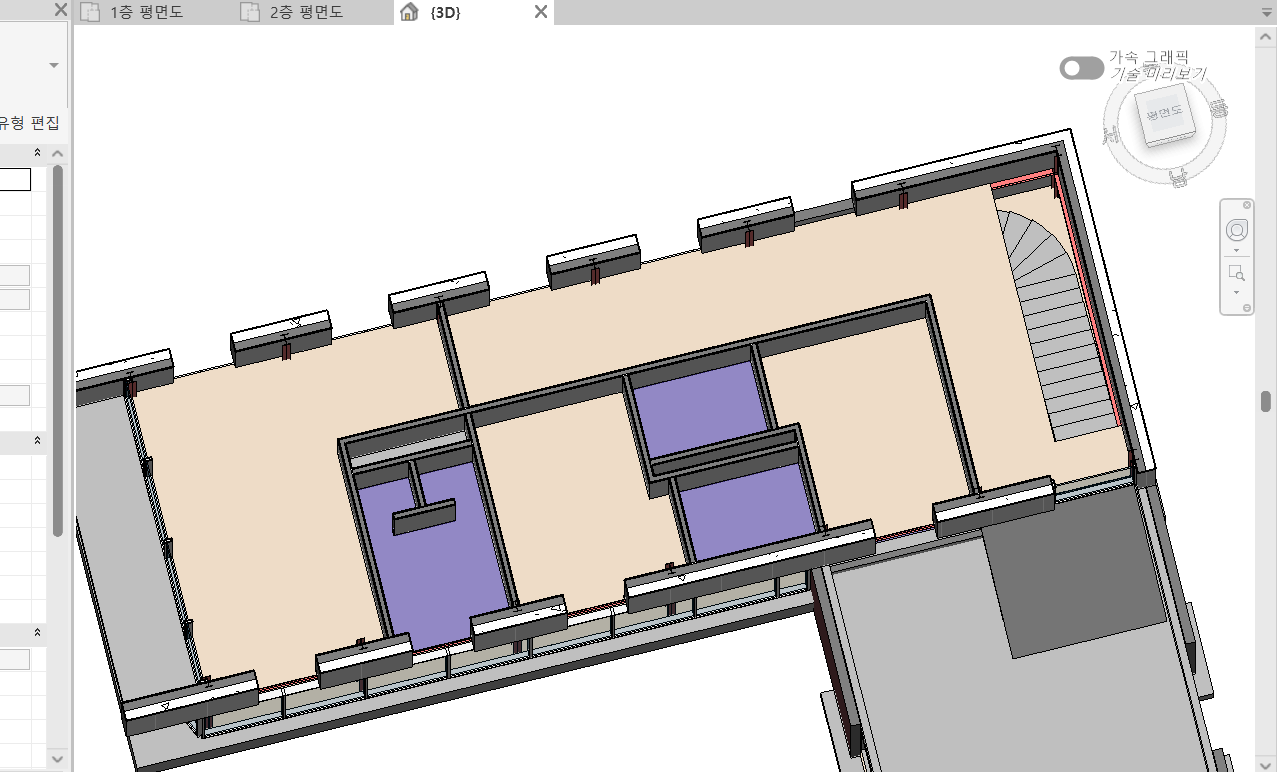1277x772 pixels.
Task: Close the navigation bar with its small X
Action: [x=1247, y=205]
